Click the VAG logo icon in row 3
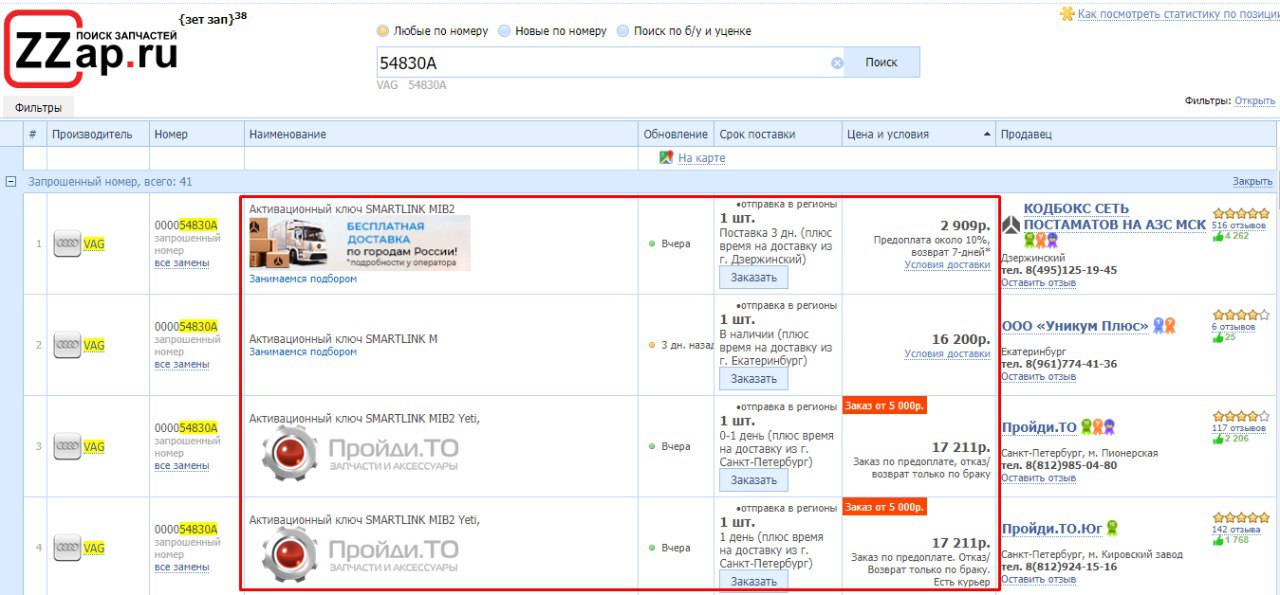 coord(67,447)
